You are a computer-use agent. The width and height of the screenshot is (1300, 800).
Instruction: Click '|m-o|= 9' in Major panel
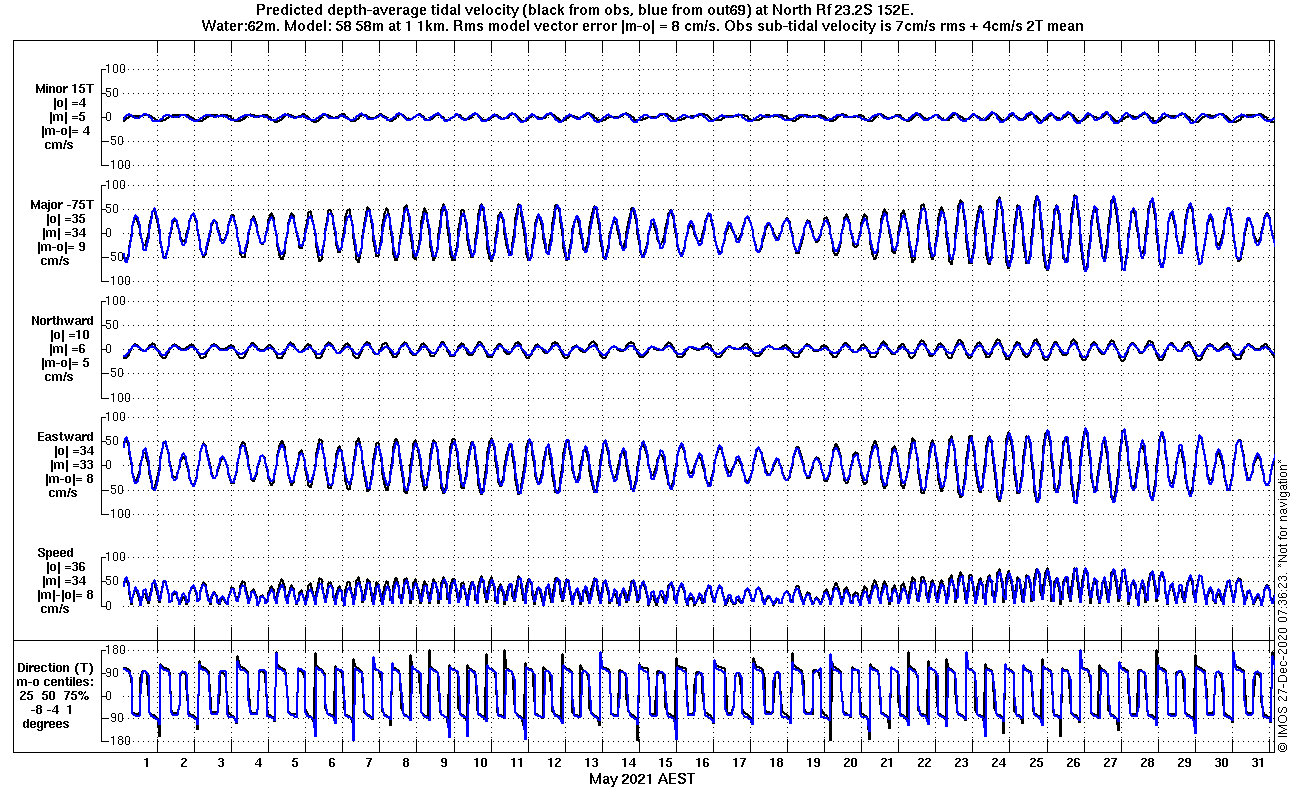coord(64,246)
